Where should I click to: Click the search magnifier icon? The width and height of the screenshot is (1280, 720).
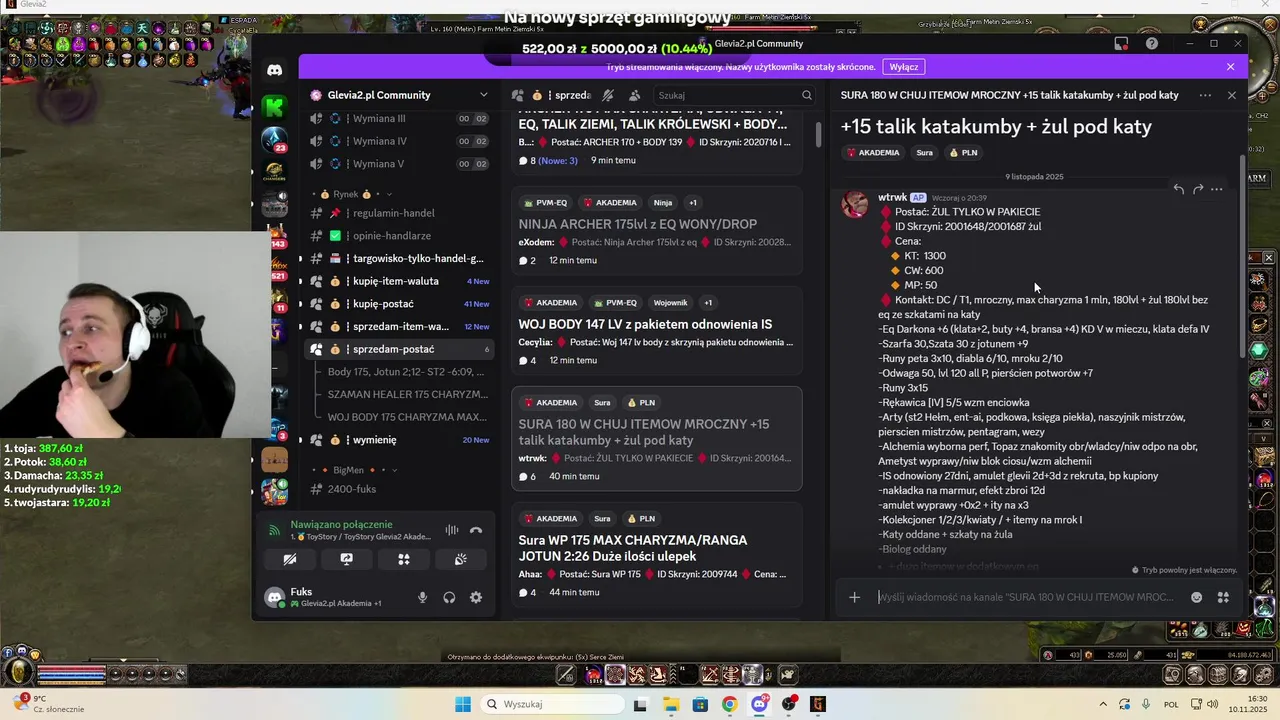[x=807, y=95]
